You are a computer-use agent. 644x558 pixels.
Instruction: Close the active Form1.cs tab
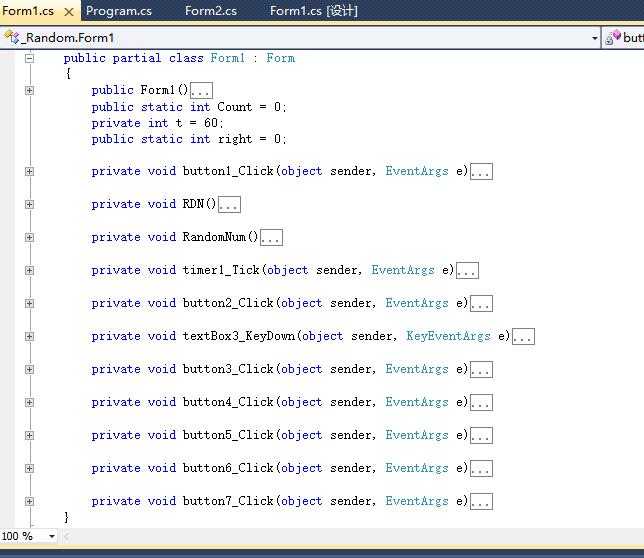click(x=69, y=12)
